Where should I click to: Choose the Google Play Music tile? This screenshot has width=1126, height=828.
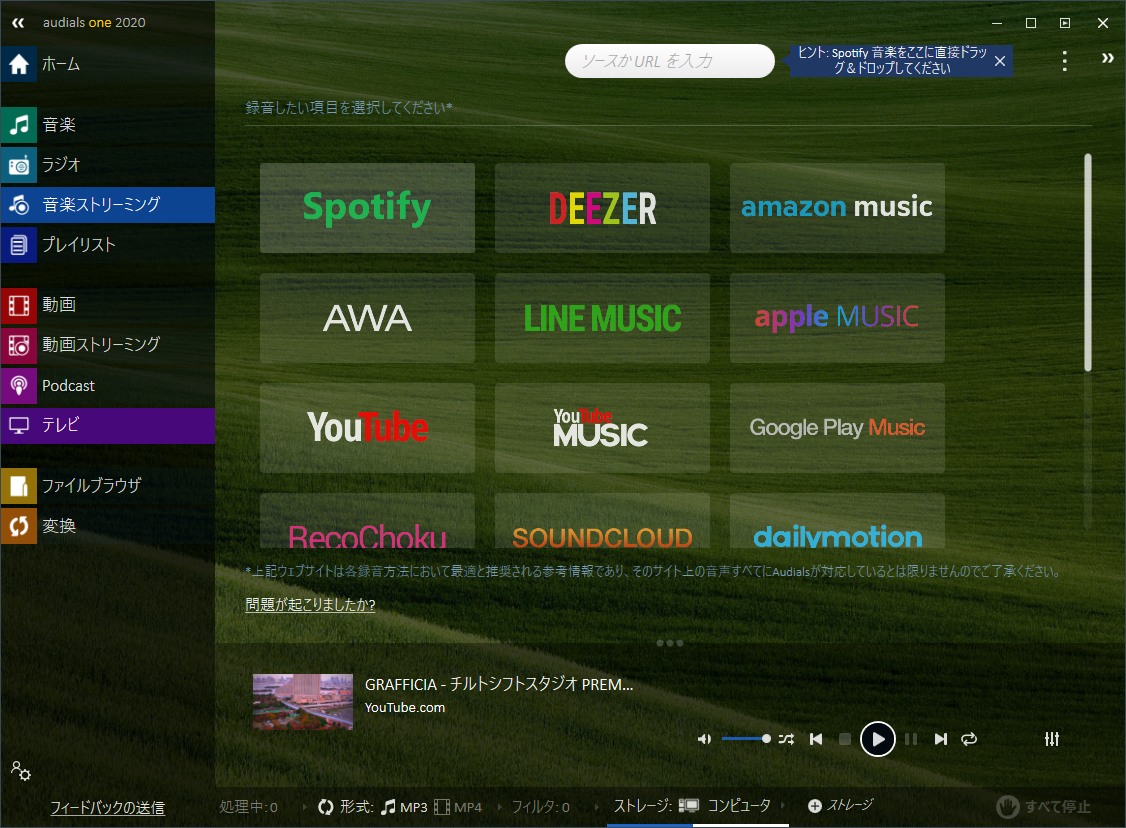(837, 427)
